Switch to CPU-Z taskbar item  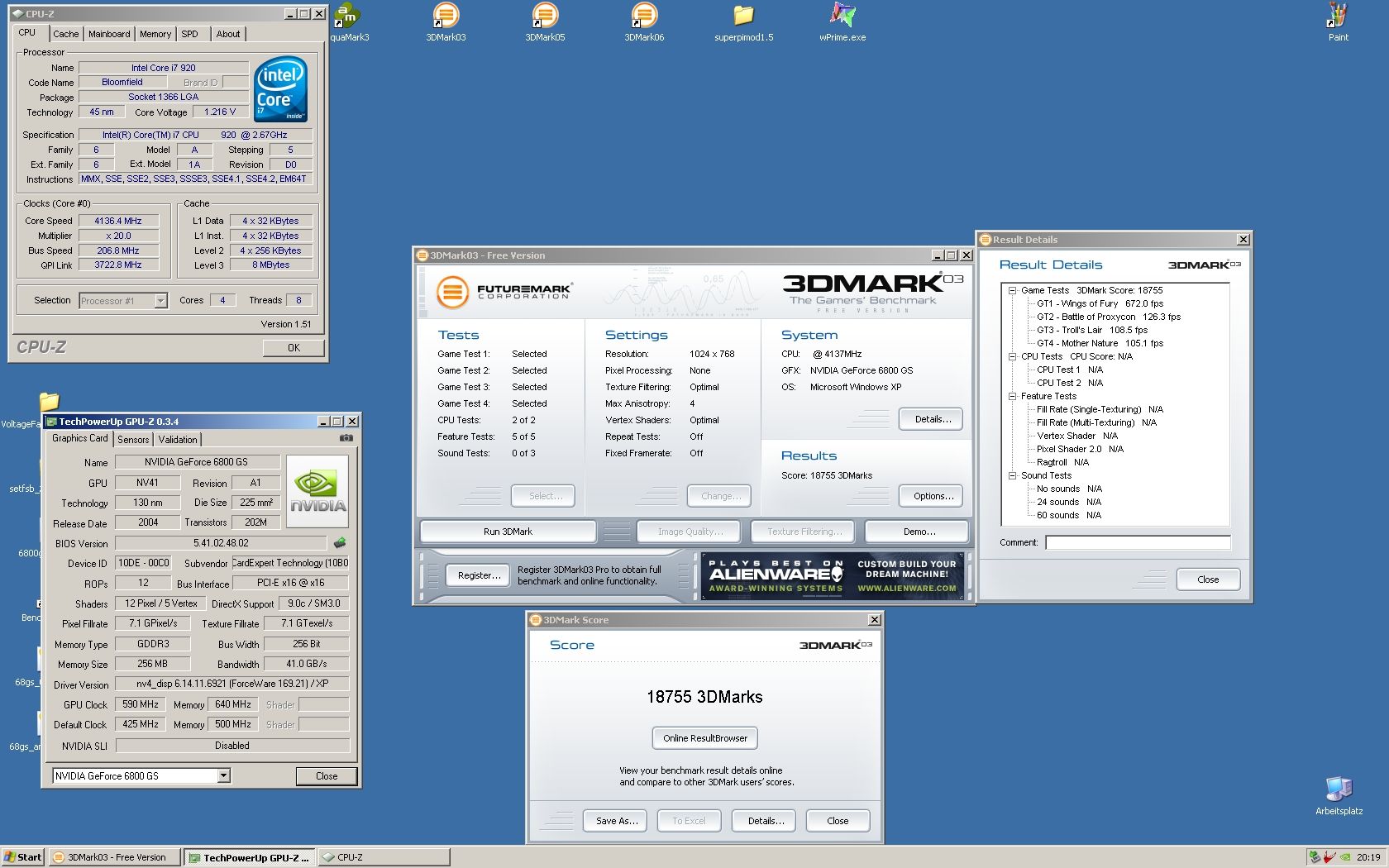click(384, 857)
